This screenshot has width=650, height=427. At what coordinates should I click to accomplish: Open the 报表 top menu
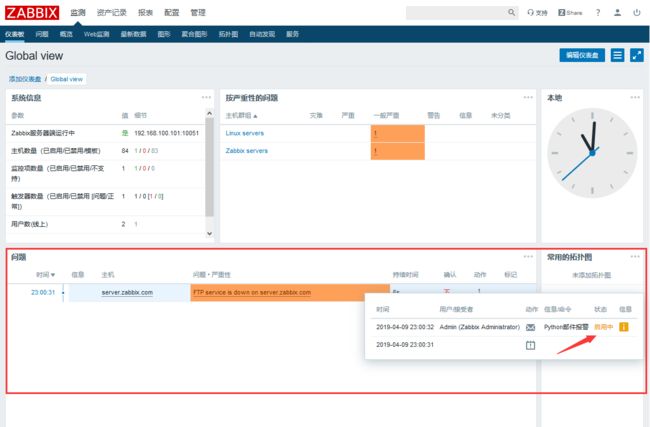pos(145,12)
